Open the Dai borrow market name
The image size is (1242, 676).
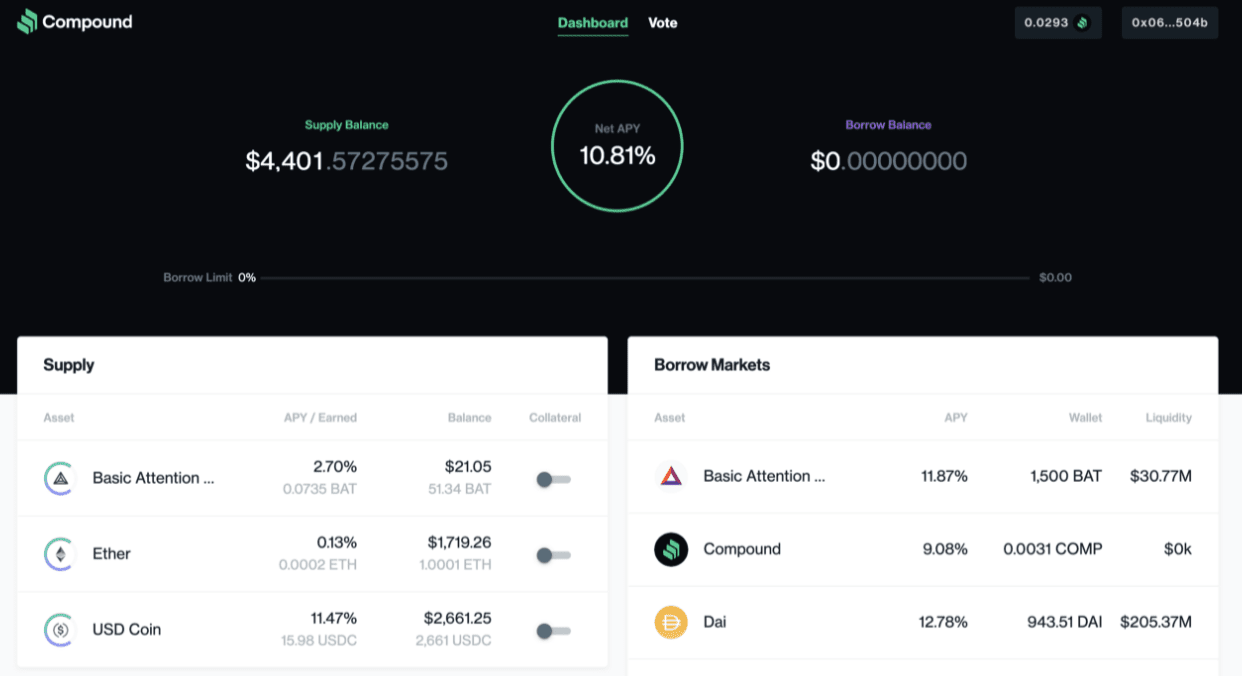[x=715, y=622]
